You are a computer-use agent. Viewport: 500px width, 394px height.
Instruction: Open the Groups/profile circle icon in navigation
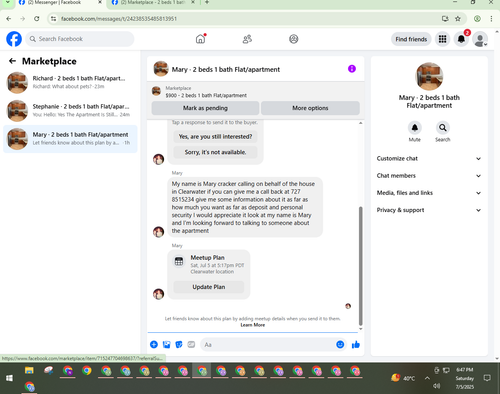[x=294, y=39]
